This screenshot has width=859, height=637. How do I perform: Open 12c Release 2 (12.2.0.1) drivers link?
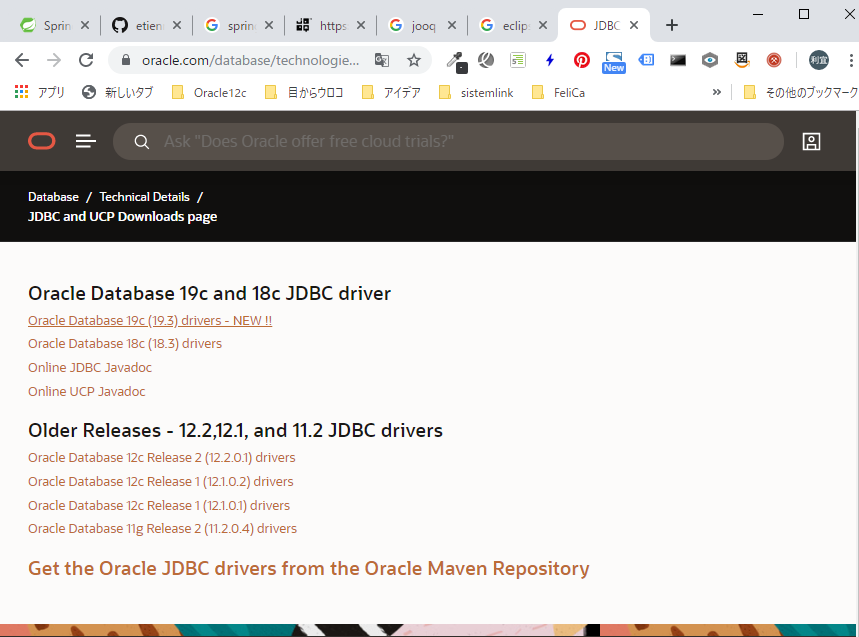point(162,457)
